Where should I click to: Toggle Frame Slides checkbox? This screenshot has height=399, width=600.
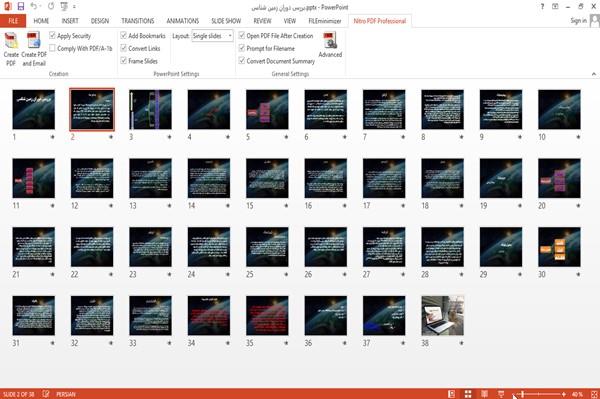[x=124, y=61]
